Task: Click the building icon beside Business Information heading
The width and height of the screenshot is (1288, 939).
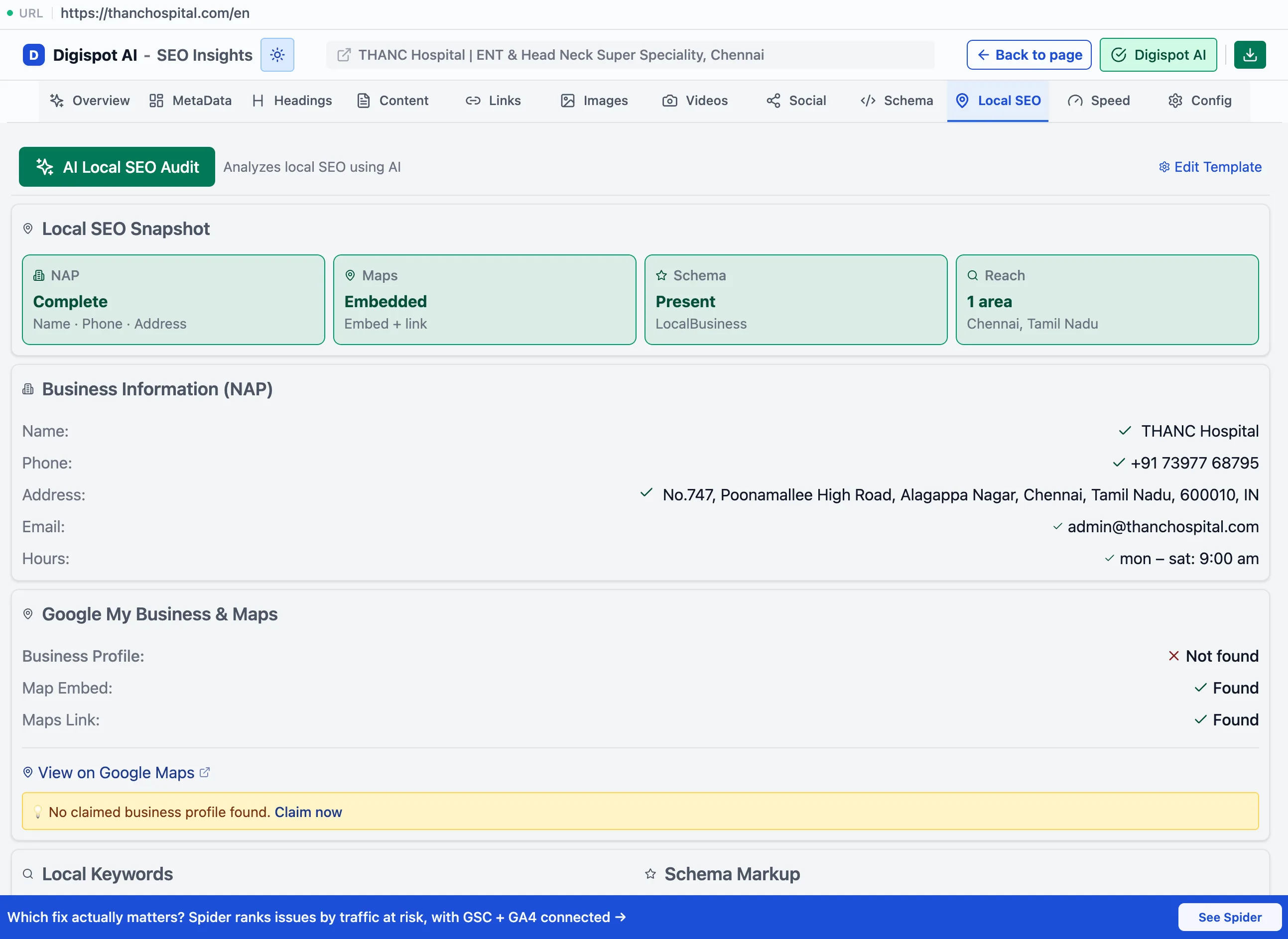Action: (28, 389)
